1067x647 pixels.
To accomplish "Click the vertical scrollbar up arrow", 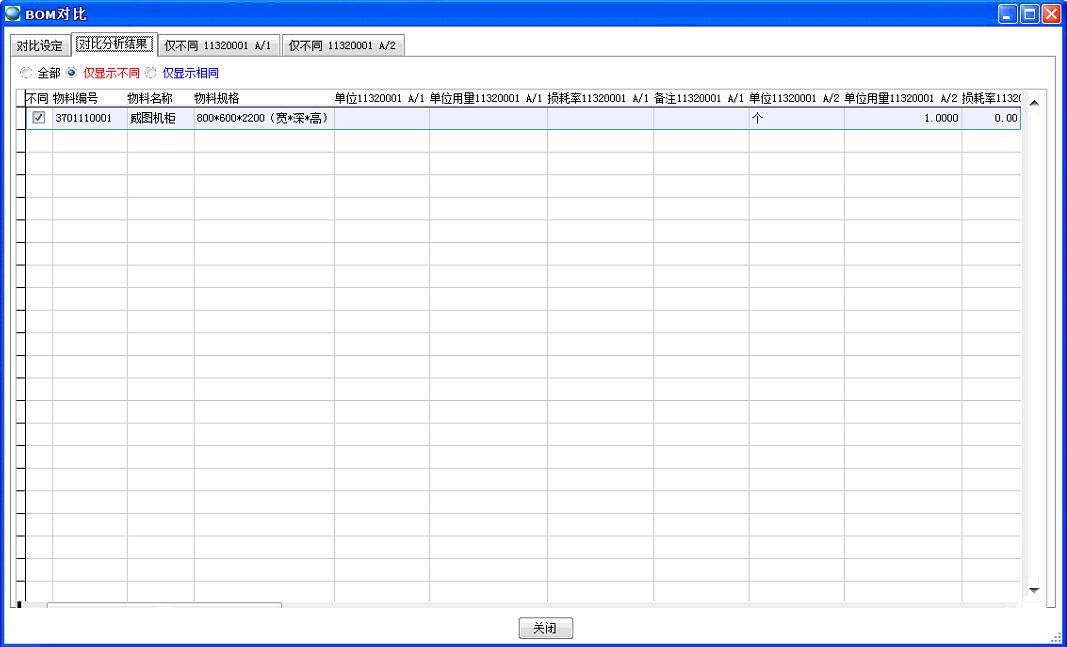I will point(1034,103).
